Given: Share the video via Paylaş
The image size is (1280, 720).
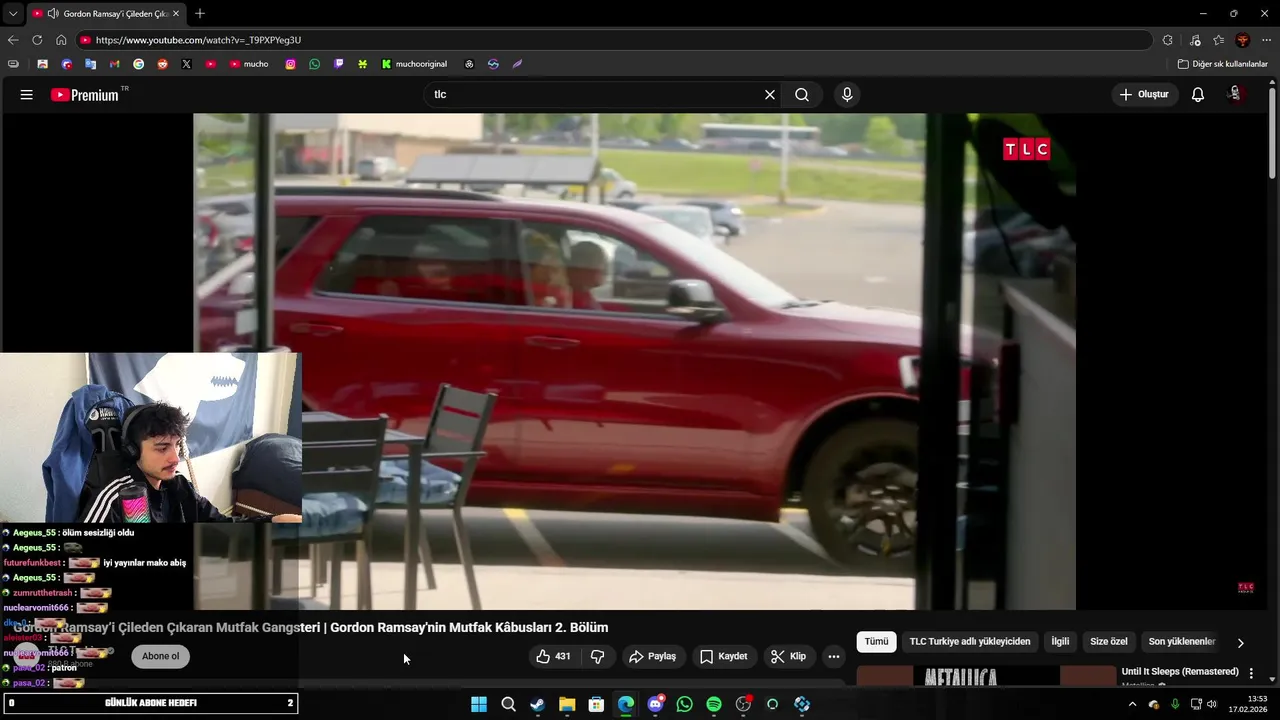Looking at the screenshot, I should pos(652,657).
